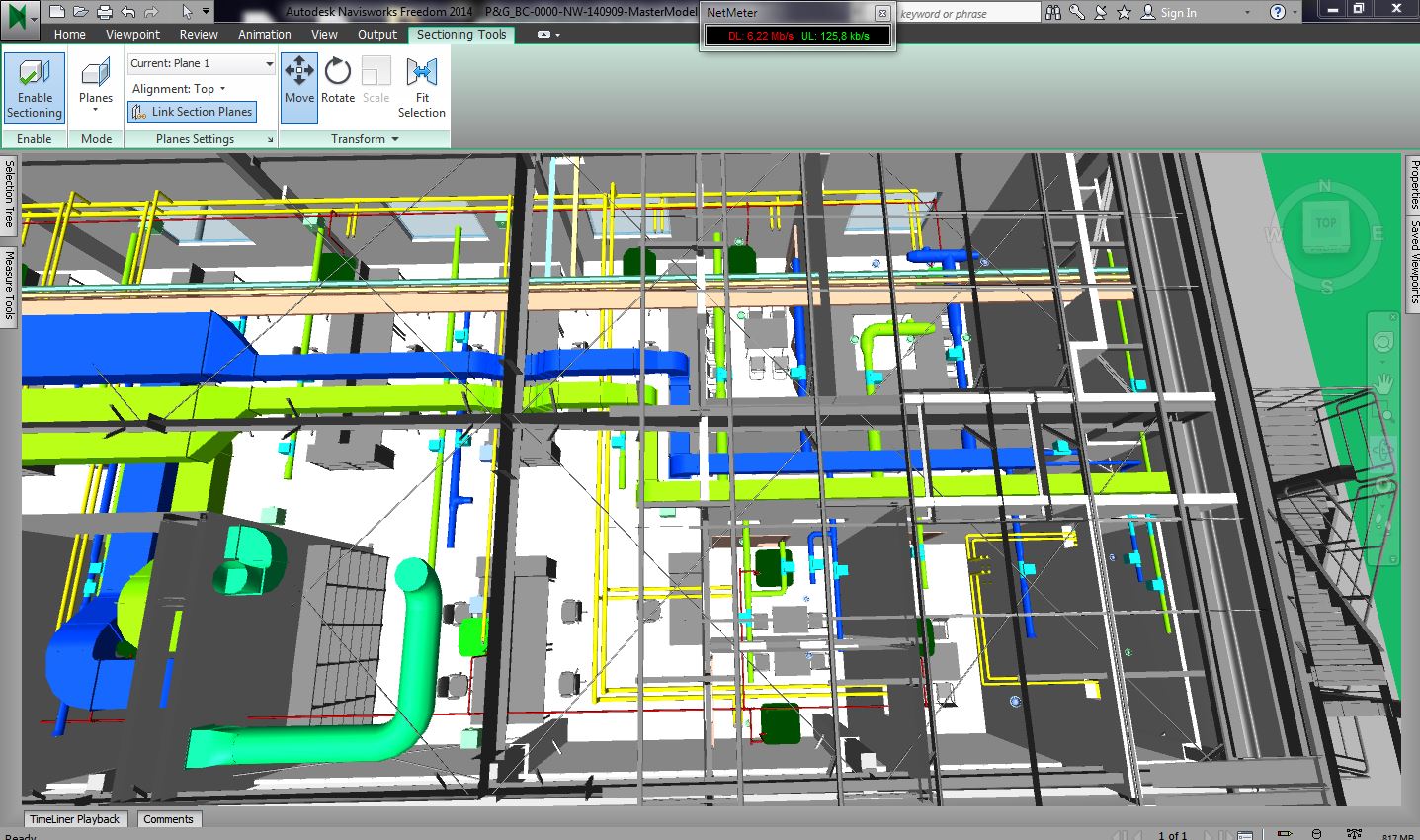
Task: Open the quick access toolbar customize arrow
Action: point(206,12)
